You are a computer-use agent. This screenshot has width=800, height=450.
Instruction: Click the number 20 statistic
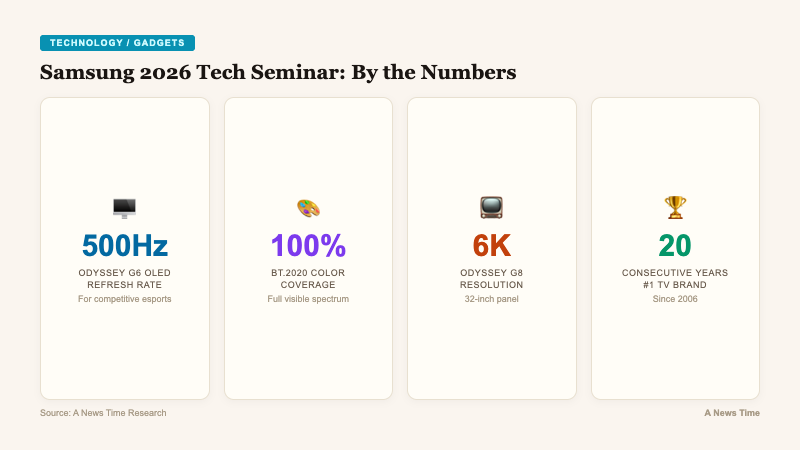(675, 245)
